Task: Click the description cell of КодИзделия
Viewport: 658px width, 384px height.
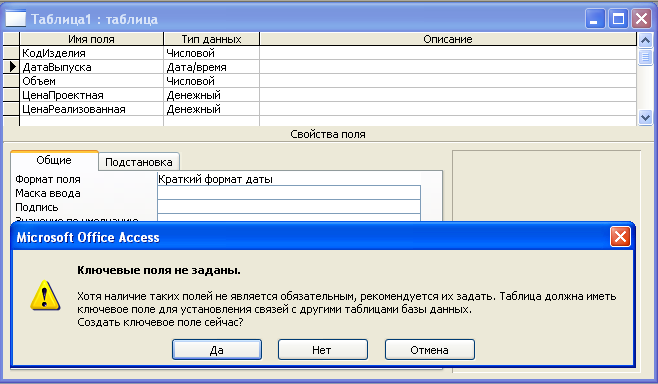Action: coord(448,53)
